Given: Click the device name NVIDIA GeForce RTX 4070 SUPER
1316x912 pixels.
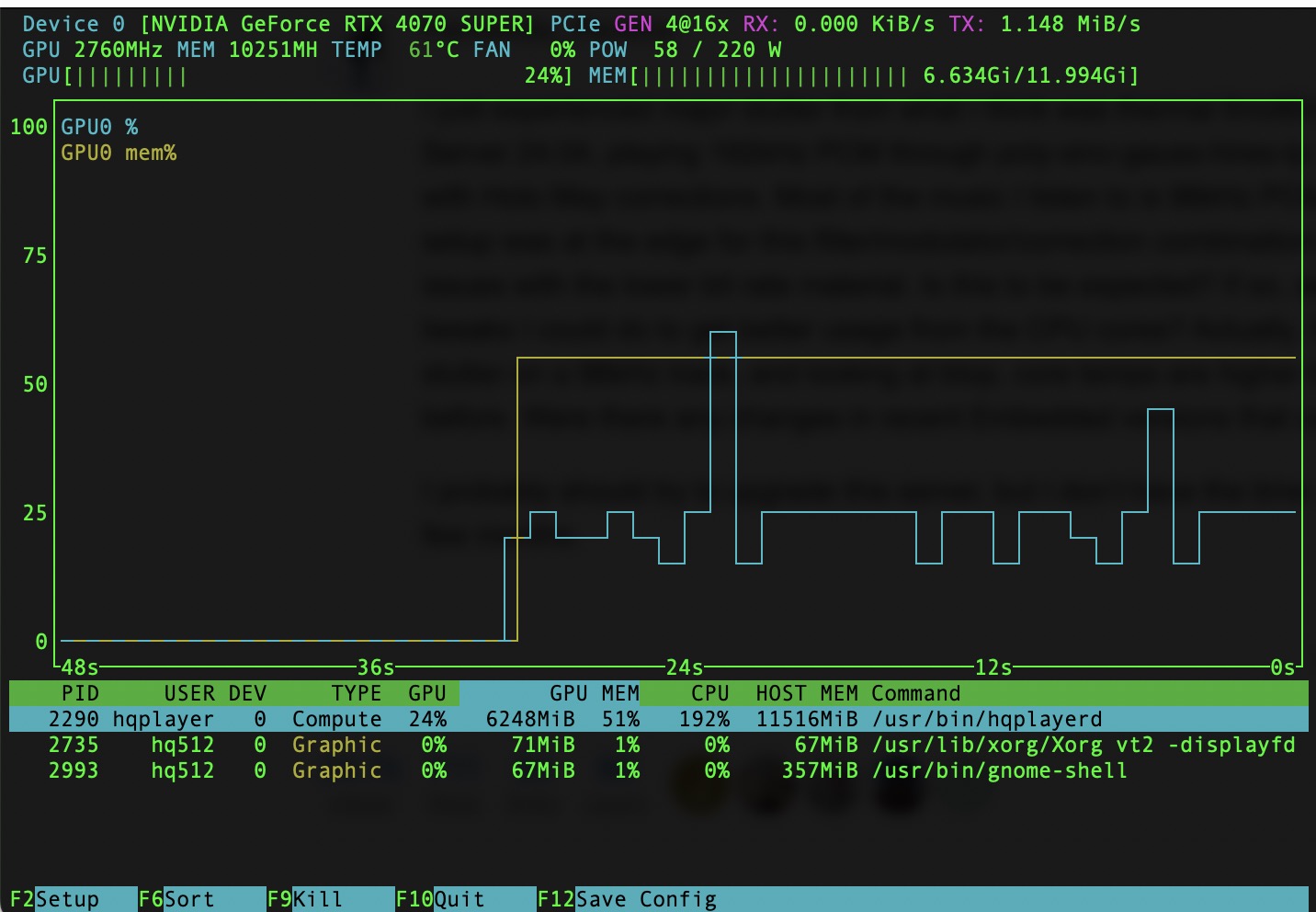Looking at the screenshot, I should (337, 24).
